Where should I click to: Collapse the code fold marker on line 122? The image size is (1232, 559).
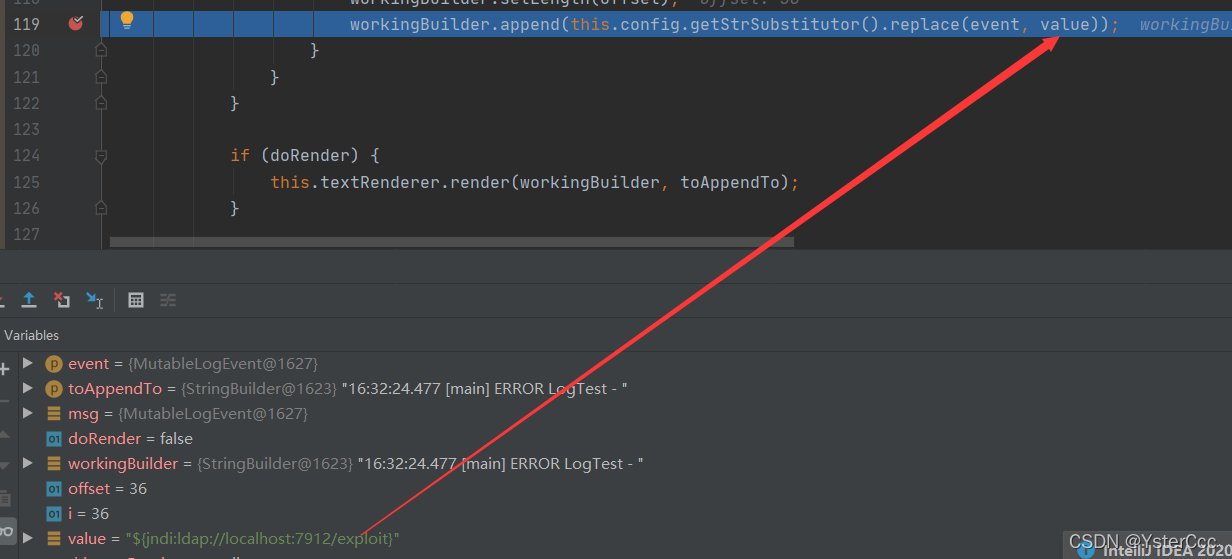pyautogui.click(x=101, y=103)
